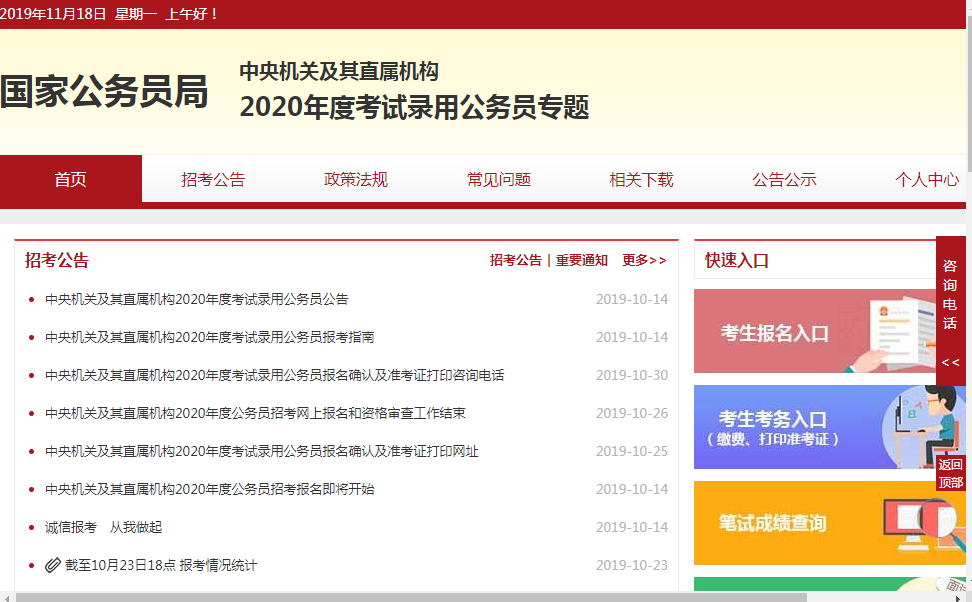
Task: View 公告公示 navigation tab
Action: click(785, 180)
